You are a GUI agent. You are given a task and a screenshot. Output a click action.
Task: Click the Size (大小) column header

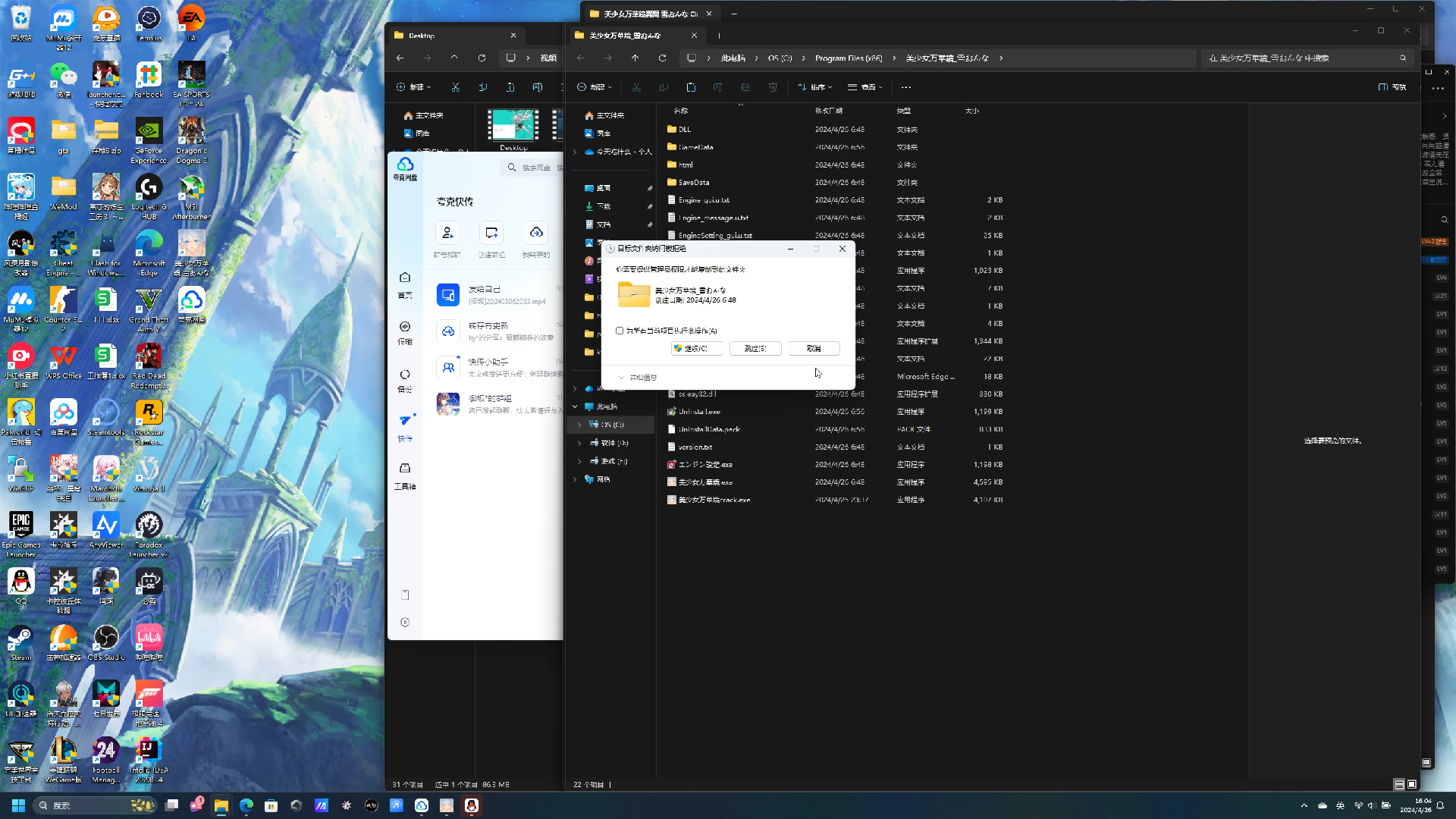pos(972,111)
